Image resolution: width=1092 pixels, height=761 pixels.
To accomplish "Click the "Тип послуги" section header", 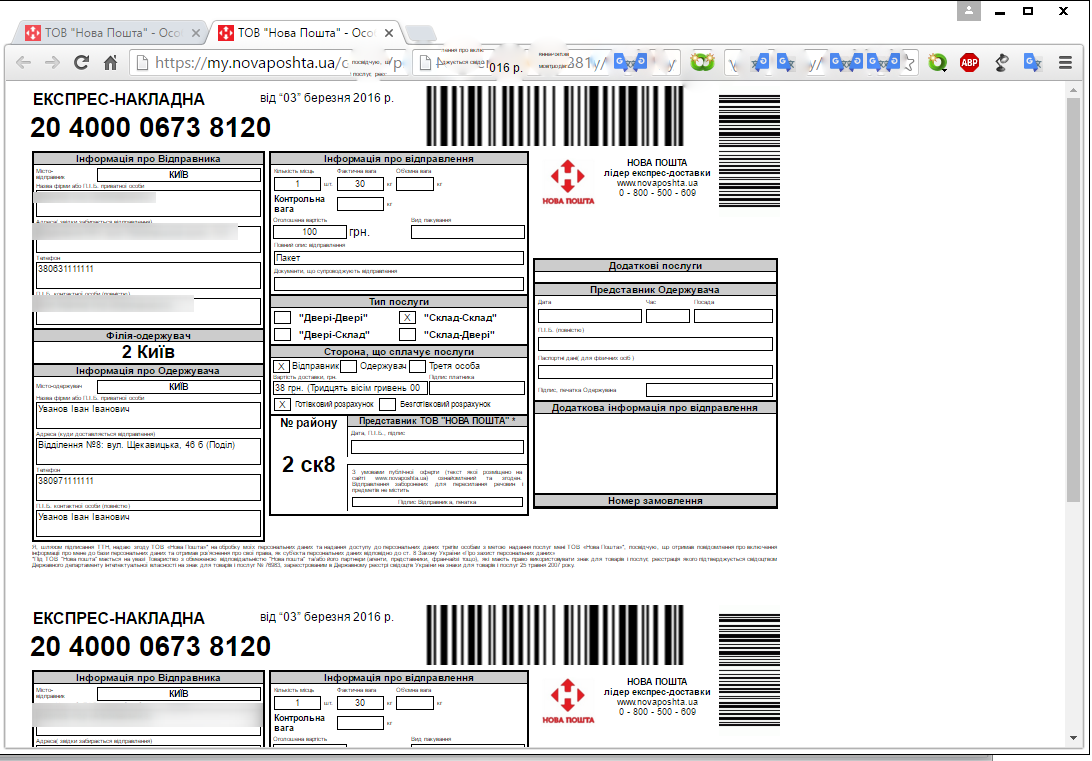I will [399, 301].
